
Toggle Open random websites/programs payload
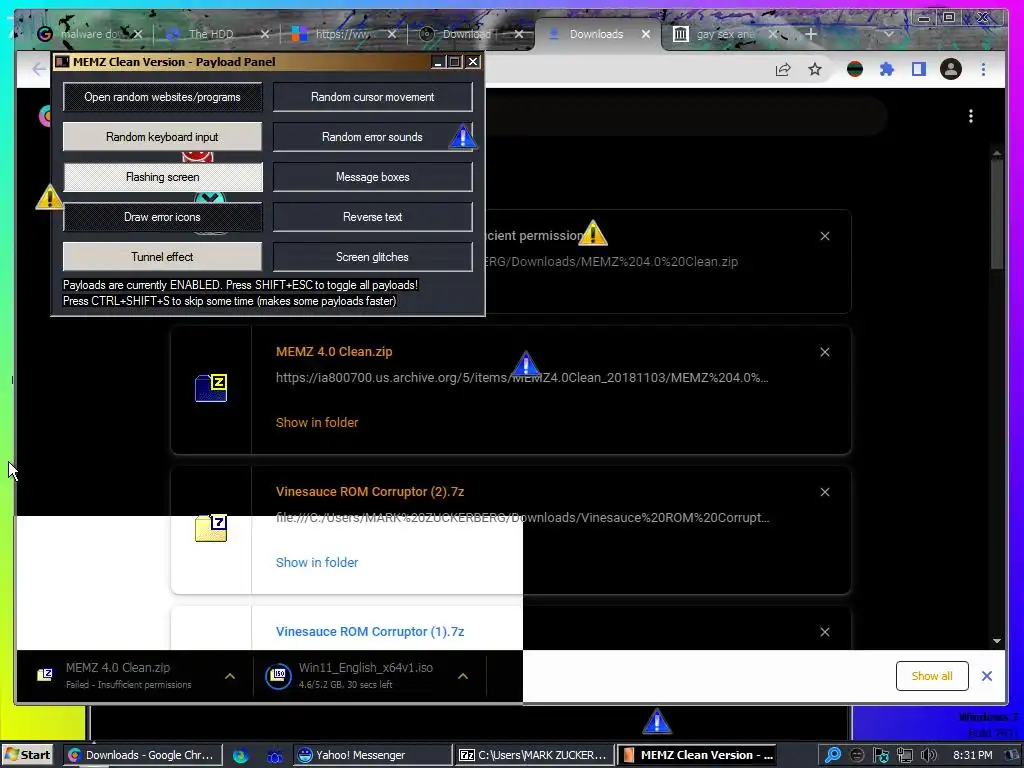point(163,97)
